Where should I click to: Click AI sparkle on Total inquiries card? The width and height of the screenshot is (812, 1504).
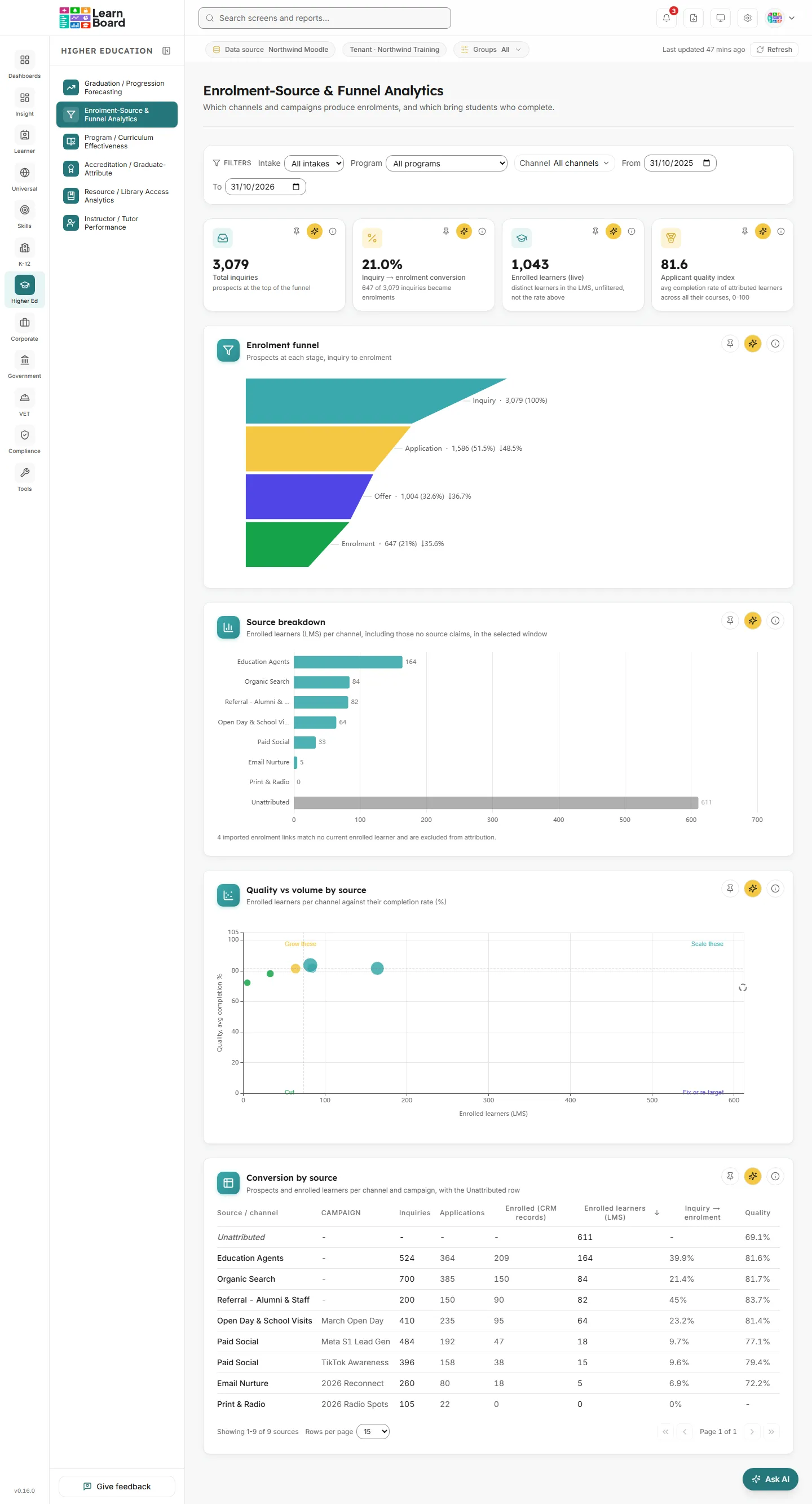tap(315, 231)
